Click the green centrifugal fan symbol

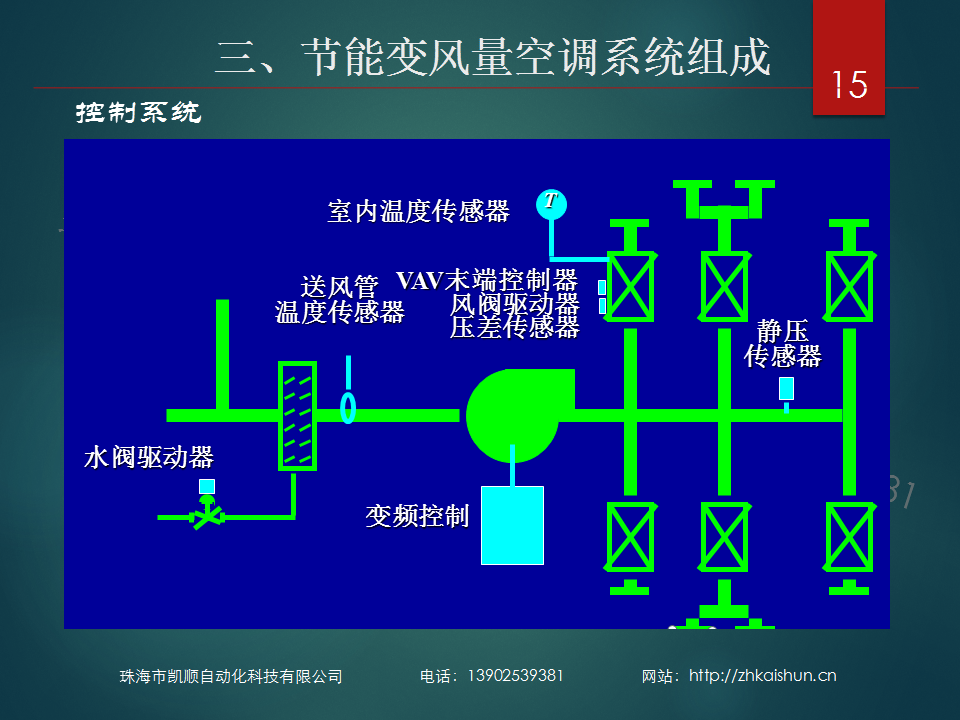520,415
